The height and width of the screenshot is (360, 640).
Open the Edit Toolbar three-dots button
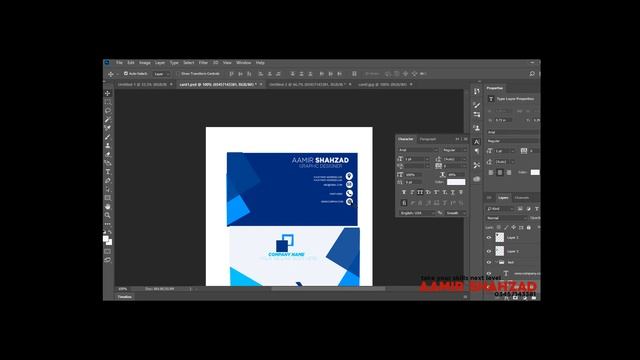pos(108,224)
